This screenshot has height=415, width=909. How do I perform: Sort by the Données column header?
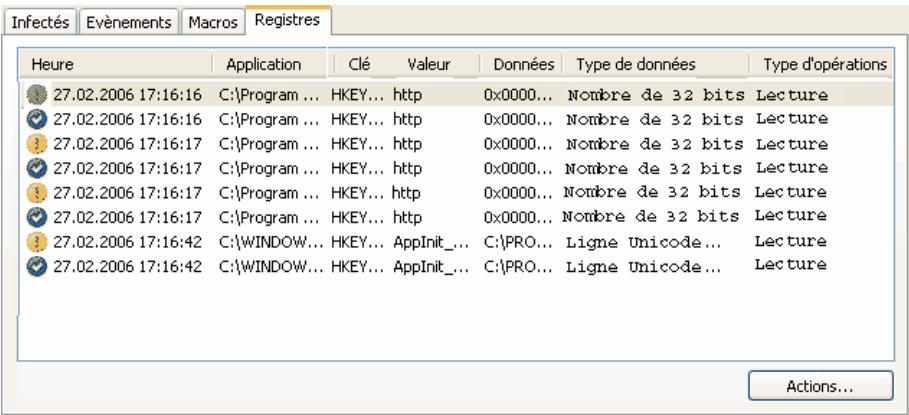pyautogui.click(x=523, y=64)
